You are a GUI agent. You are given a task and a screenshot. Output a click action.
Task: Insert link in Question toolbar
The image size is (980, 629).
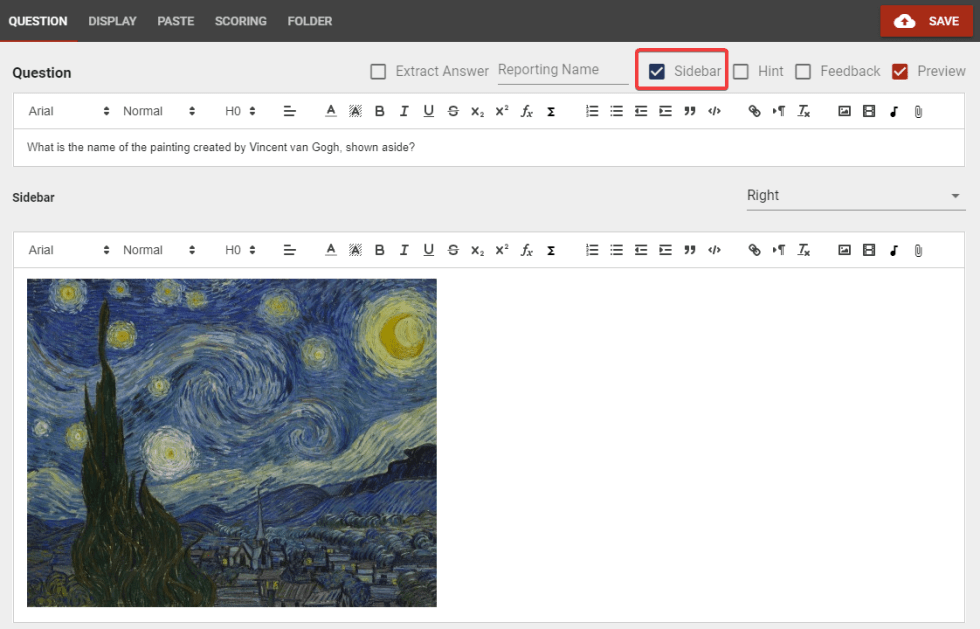coord(754,111)
